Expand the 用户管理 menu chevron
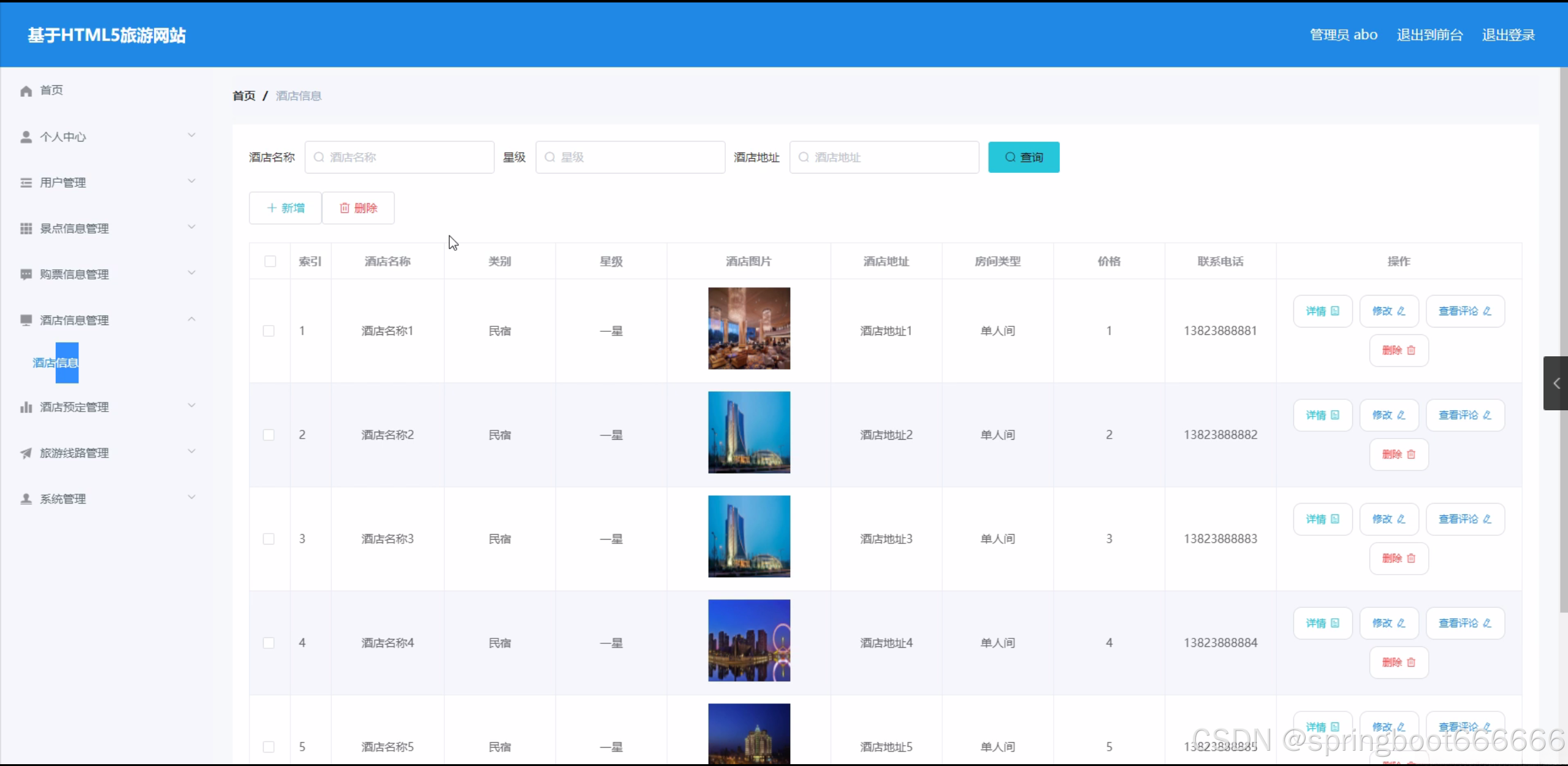 191,182
